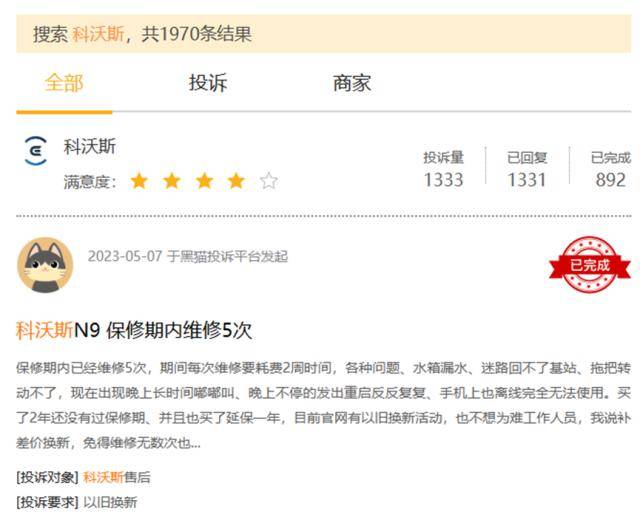Click the second satisfaction star
640x531 pixels.
tap(172, 181)
